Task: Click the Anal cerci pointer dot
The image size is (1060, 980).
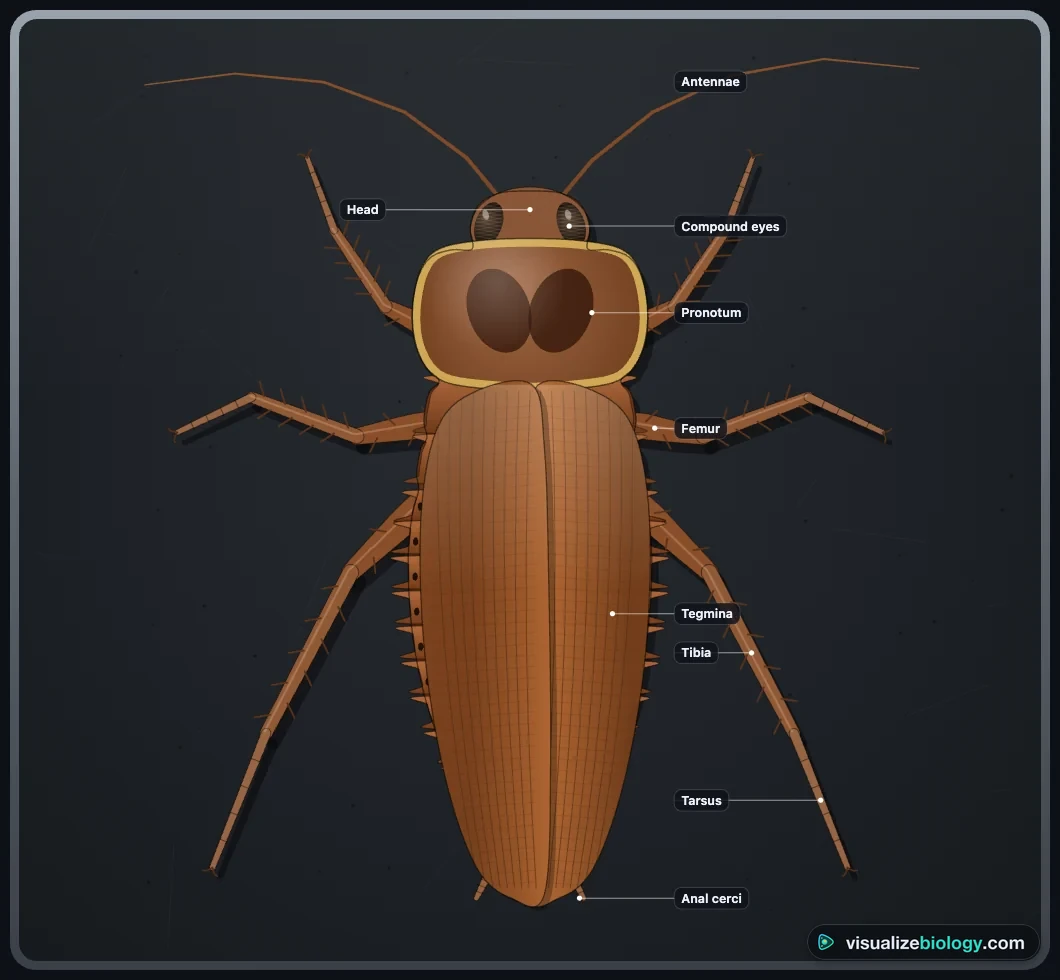Action: [x=579, y=898]
